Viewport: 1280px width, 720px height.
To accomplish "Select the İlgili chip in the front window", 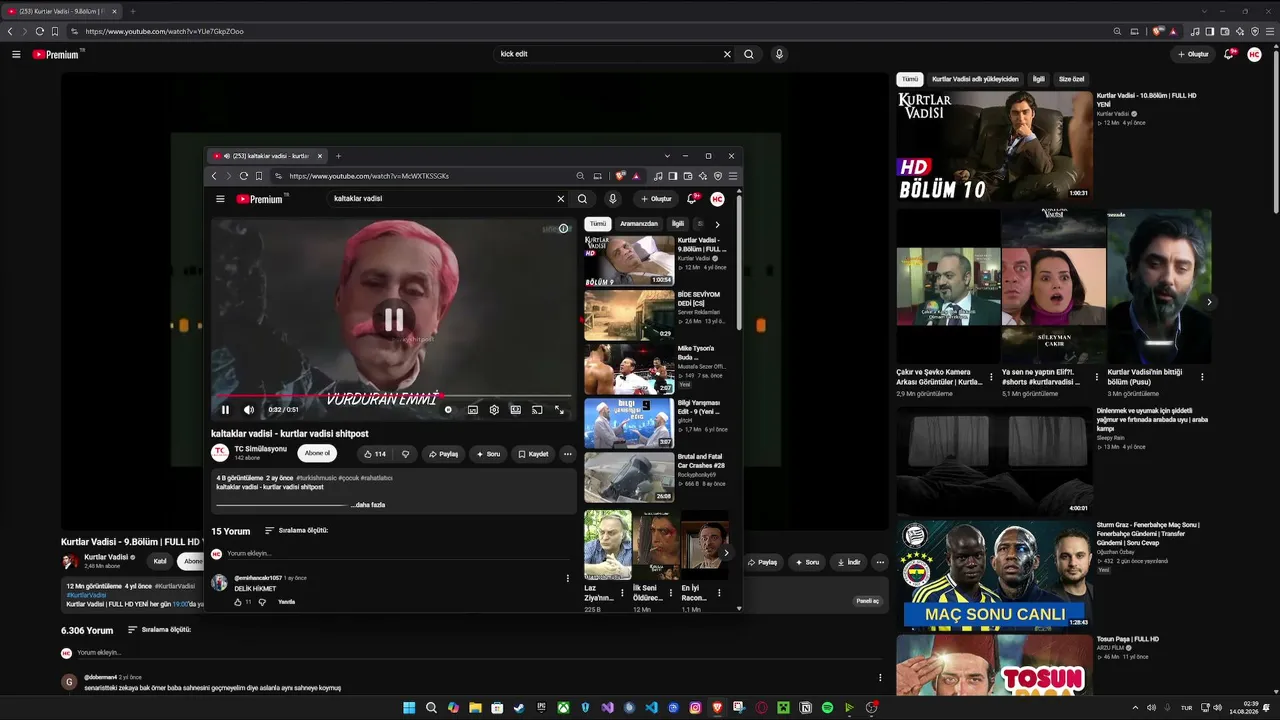I will 678,224.
